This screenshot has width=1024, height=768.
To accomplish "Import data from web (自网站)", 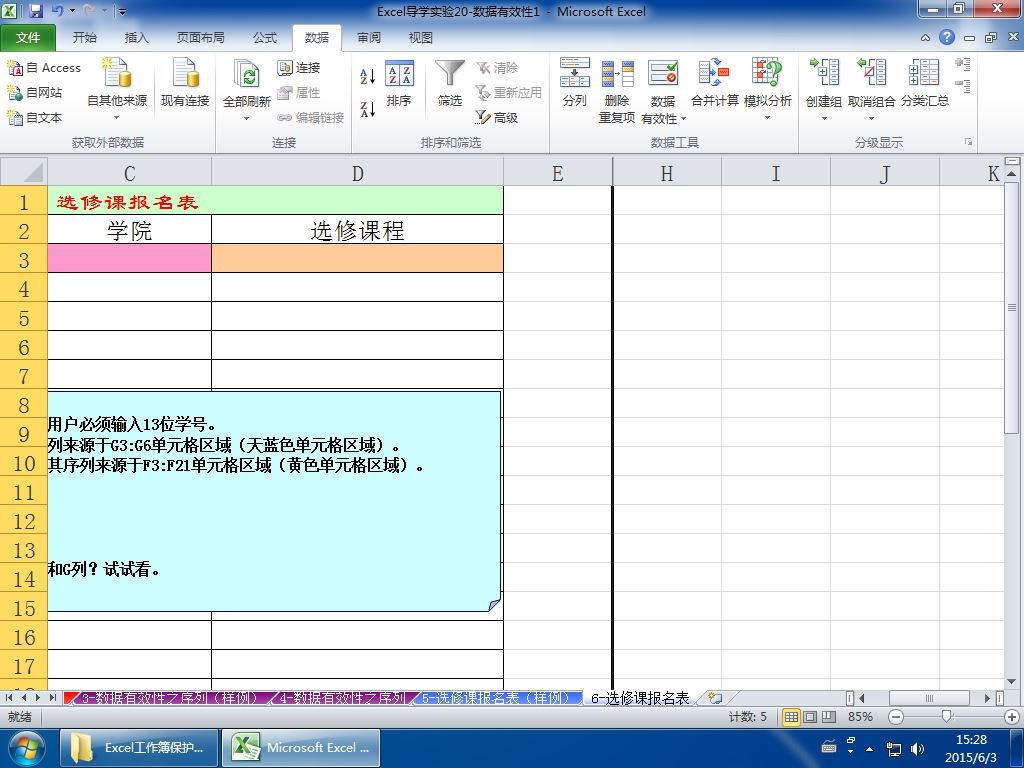I will [x=35, y=93].
